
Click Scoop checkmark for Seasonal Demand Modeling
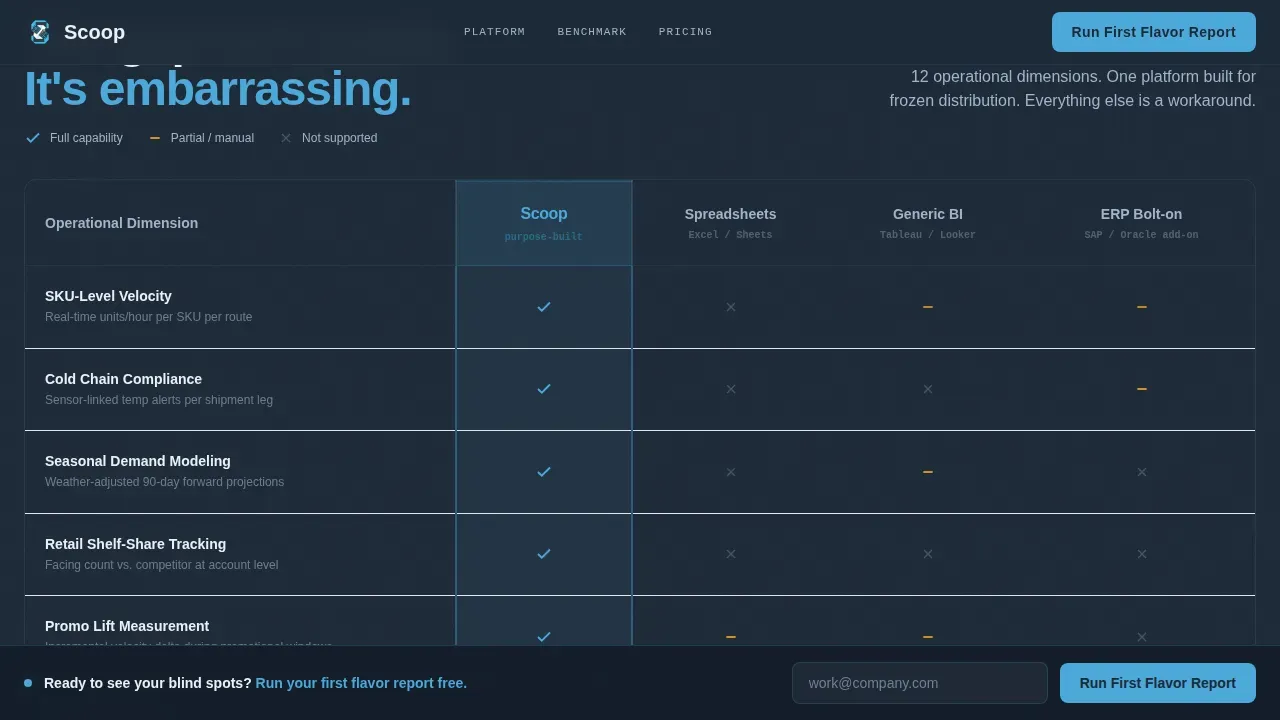coord(544,472)
